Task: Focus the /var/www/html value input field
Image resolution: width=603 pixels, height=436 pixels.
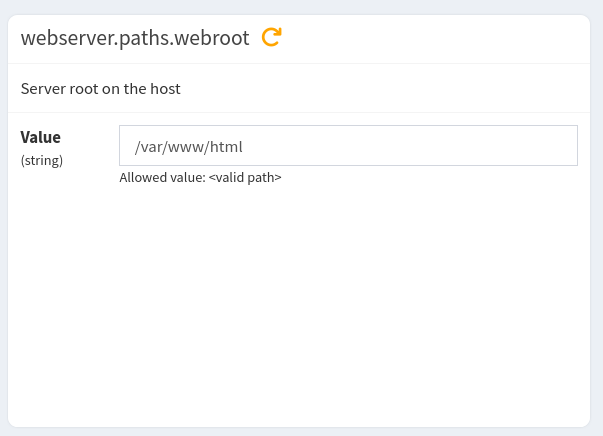Action: tap(348, 146)
